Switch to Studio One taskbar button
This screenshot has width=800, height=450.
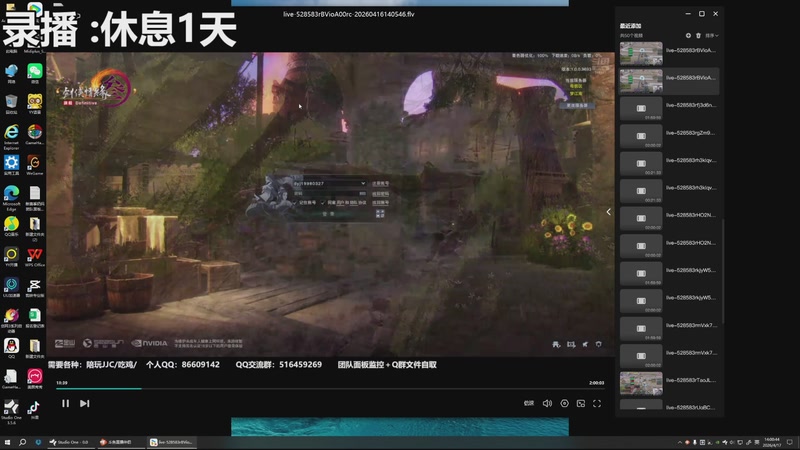pyautogui.click(x=69, y=442)
